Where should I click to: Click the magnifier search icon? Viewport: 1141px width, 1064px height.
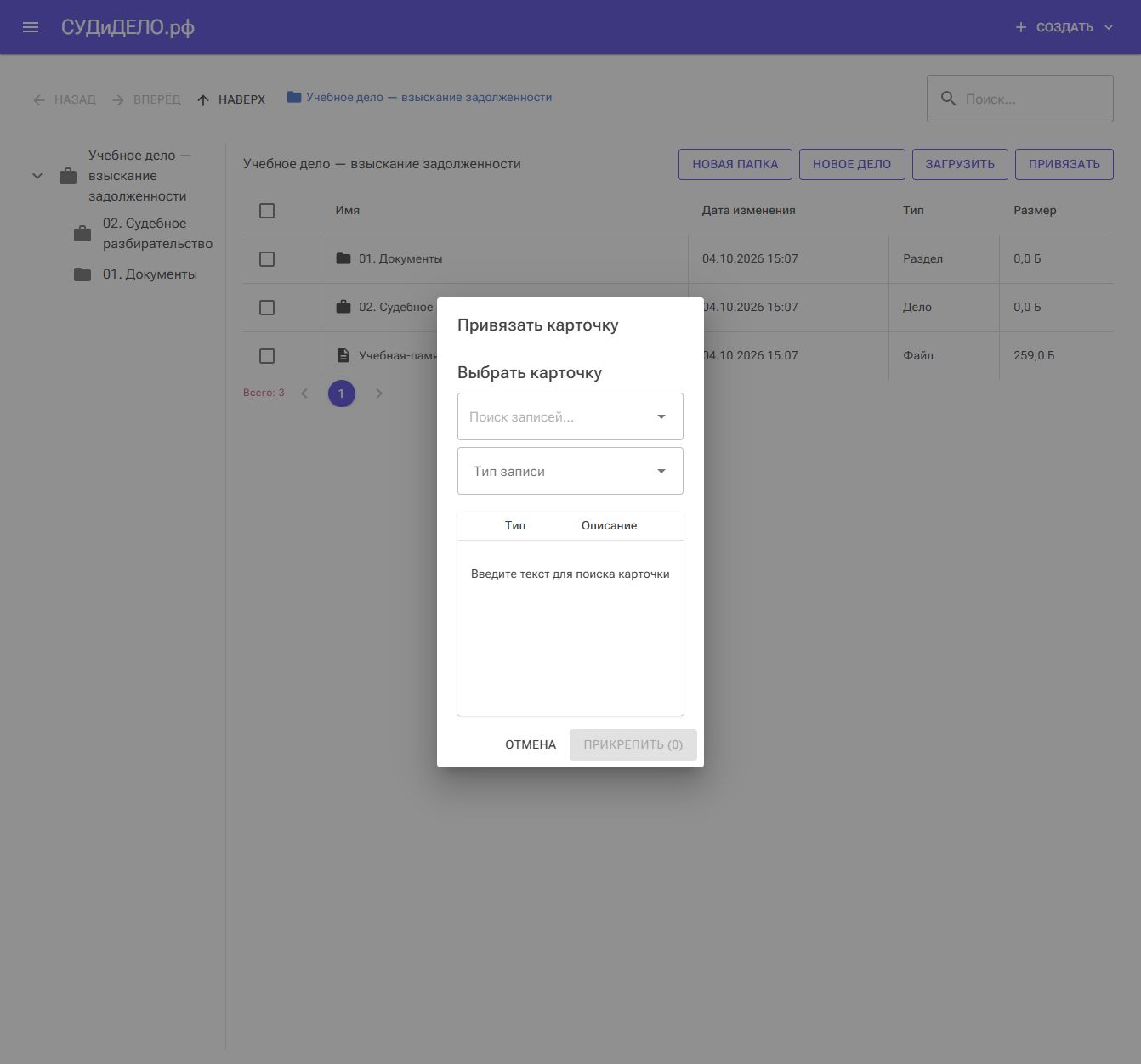(948, 99)
